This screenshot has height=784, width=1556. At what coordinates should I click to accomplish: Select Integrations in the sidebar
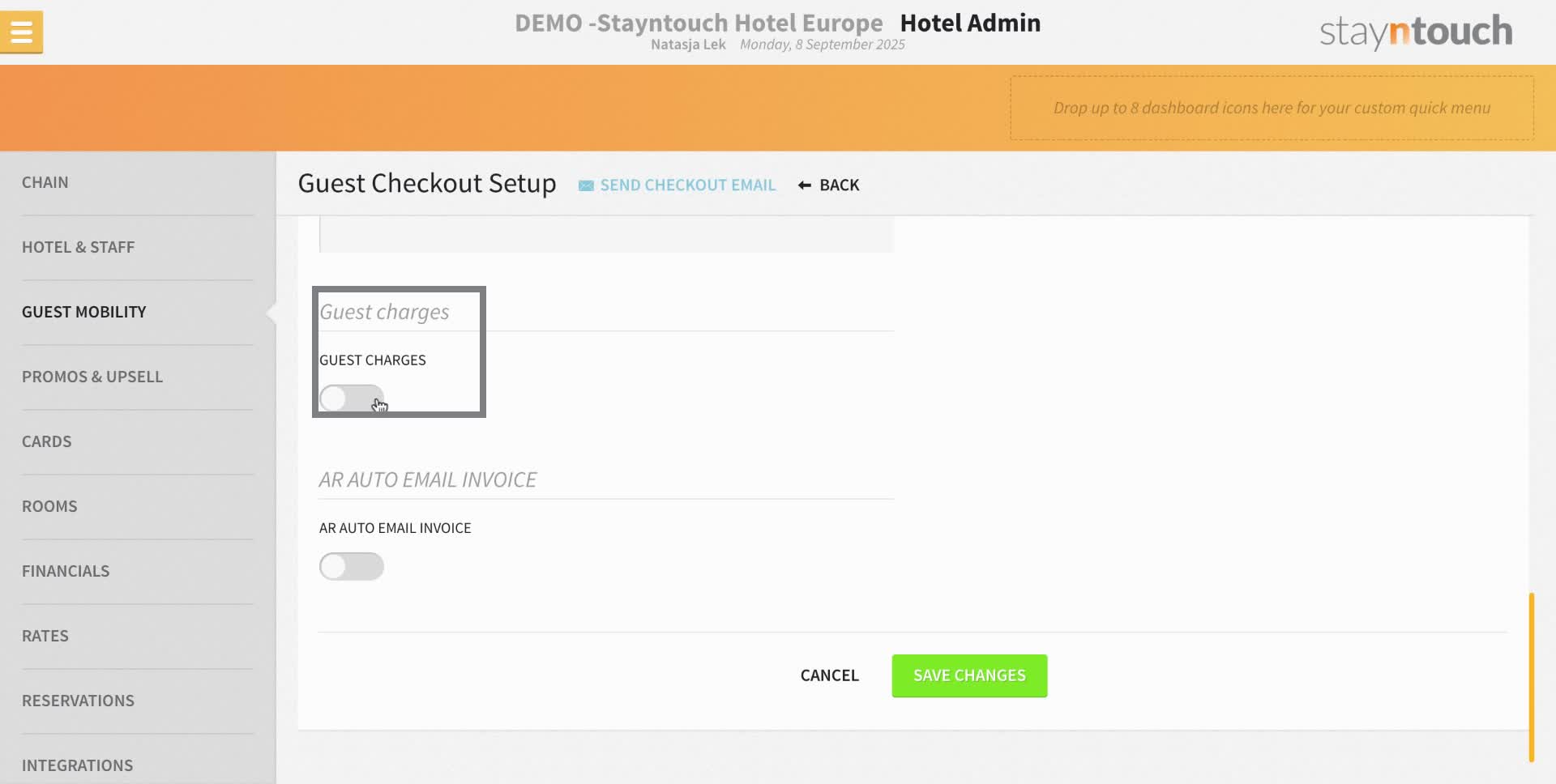pyautogui.click(x=78, y=765)
